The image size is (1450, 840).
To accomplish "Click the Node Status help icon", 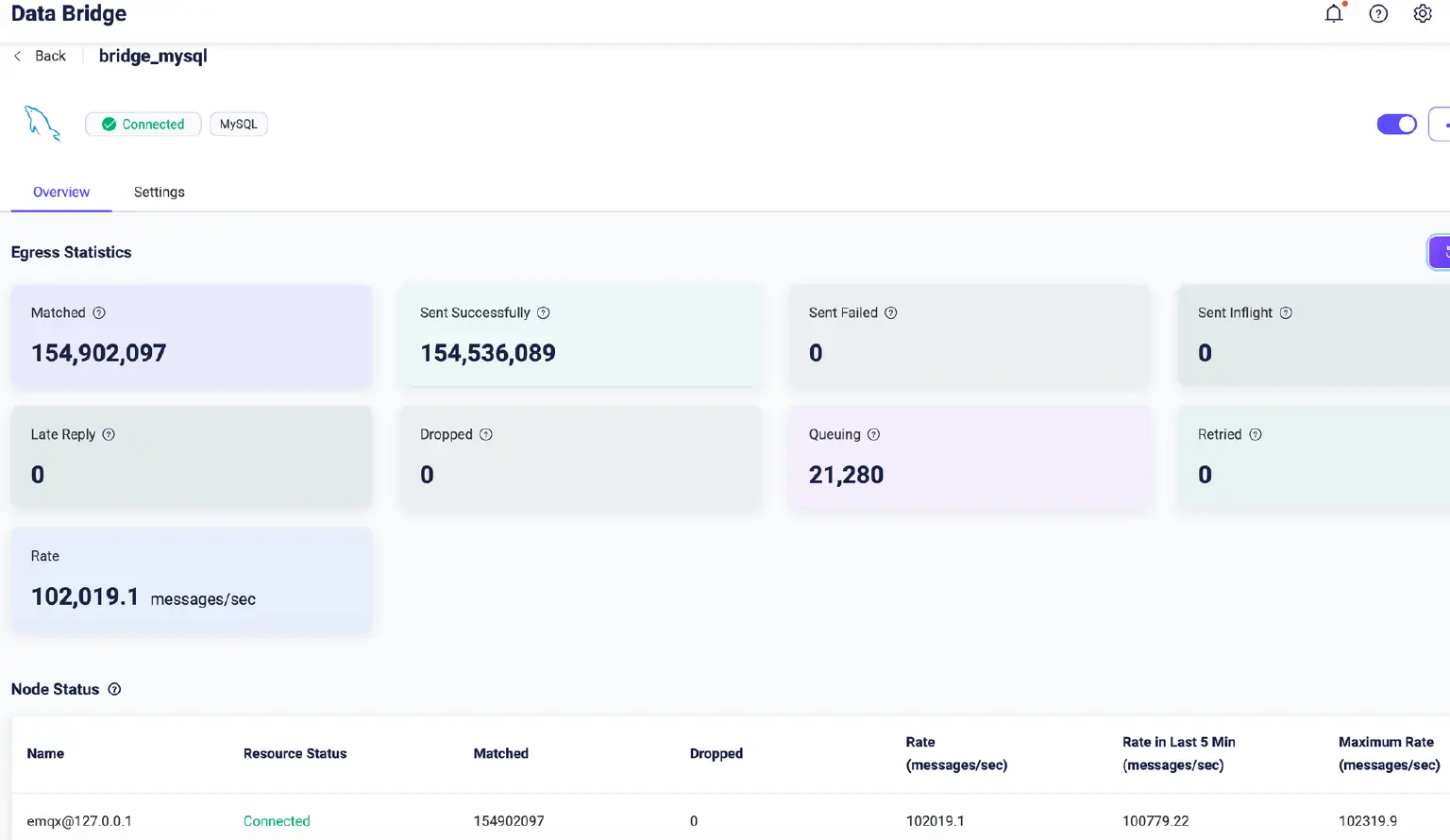I will pyautogui.click(x=114, y=690).
